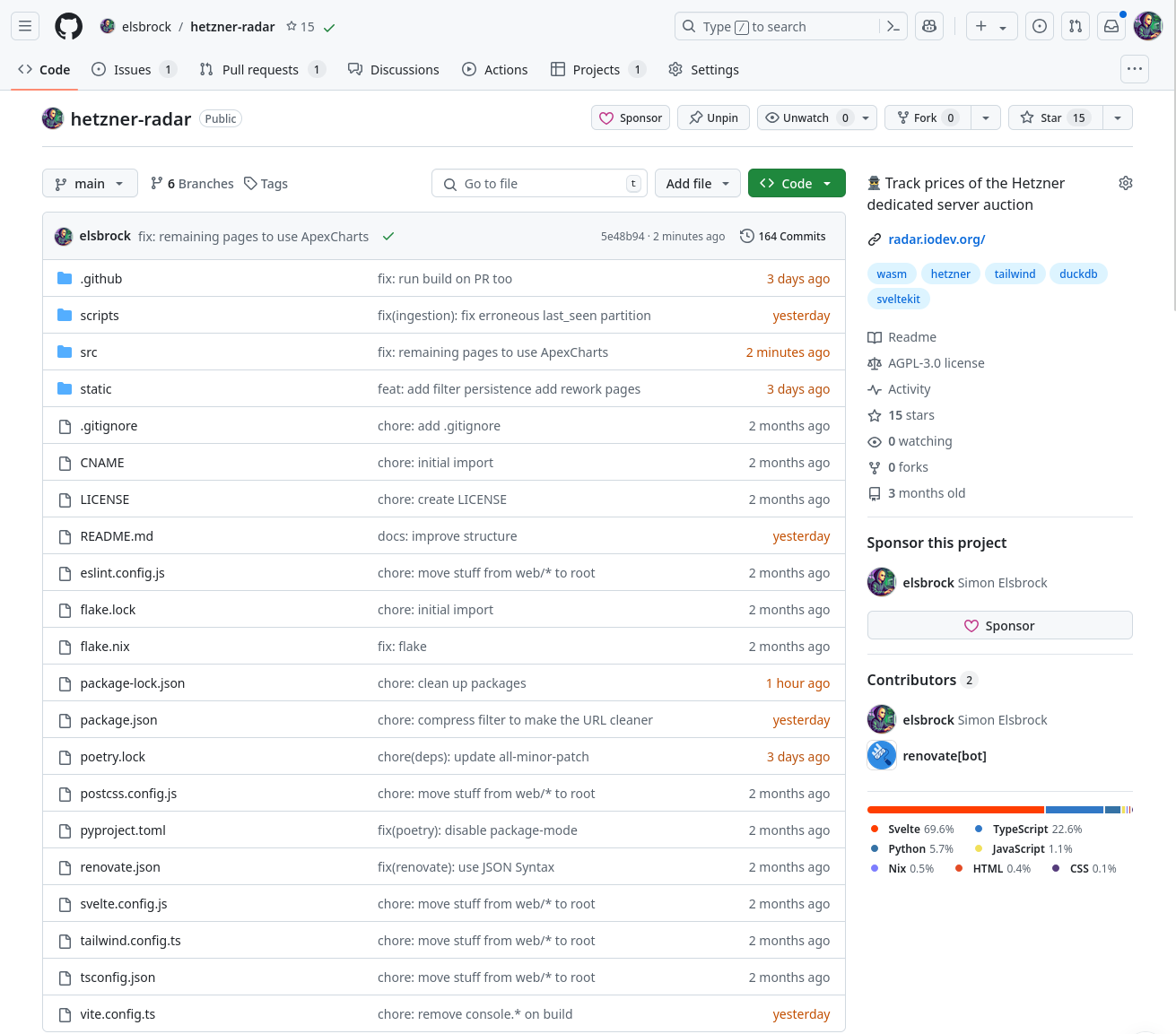The width and height of the screenshot is (1176, 1034).
Task: Open the issues shortcut in top header
Action: 1040,26
